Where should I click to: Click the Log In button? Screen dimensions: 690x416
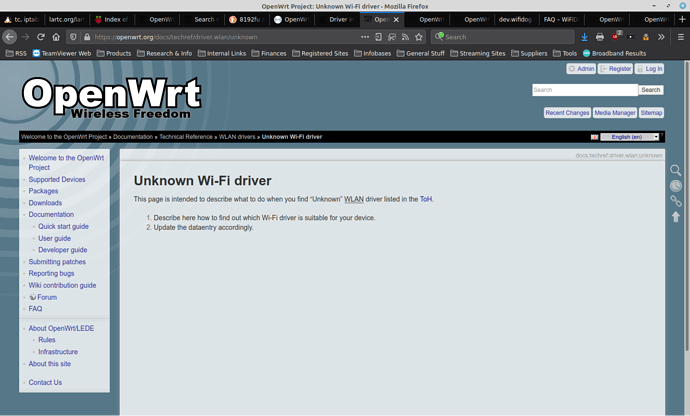pos(650,69)
